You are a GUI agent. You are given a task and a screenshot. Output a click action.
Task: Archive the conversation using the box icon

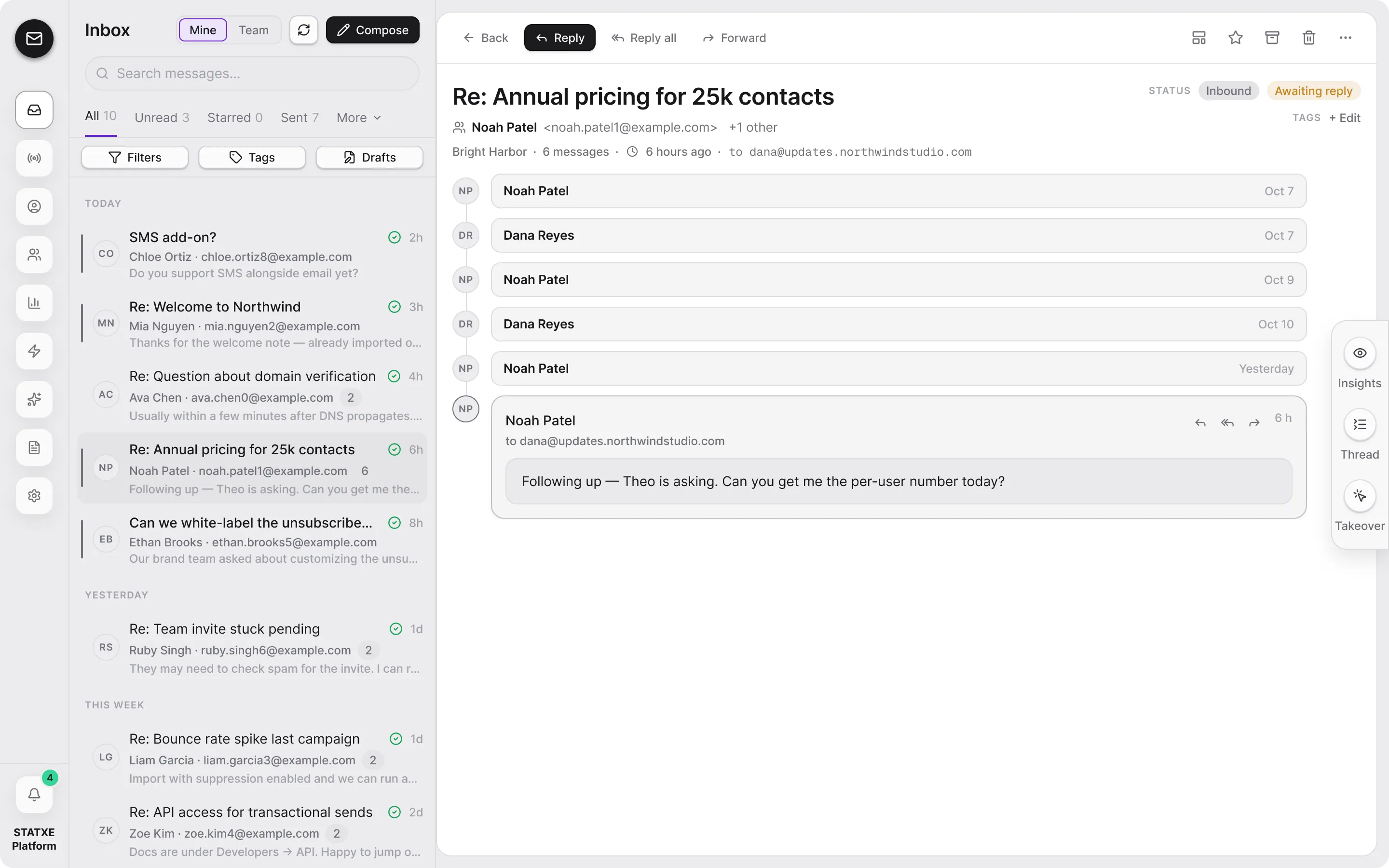coord(1272,38)
